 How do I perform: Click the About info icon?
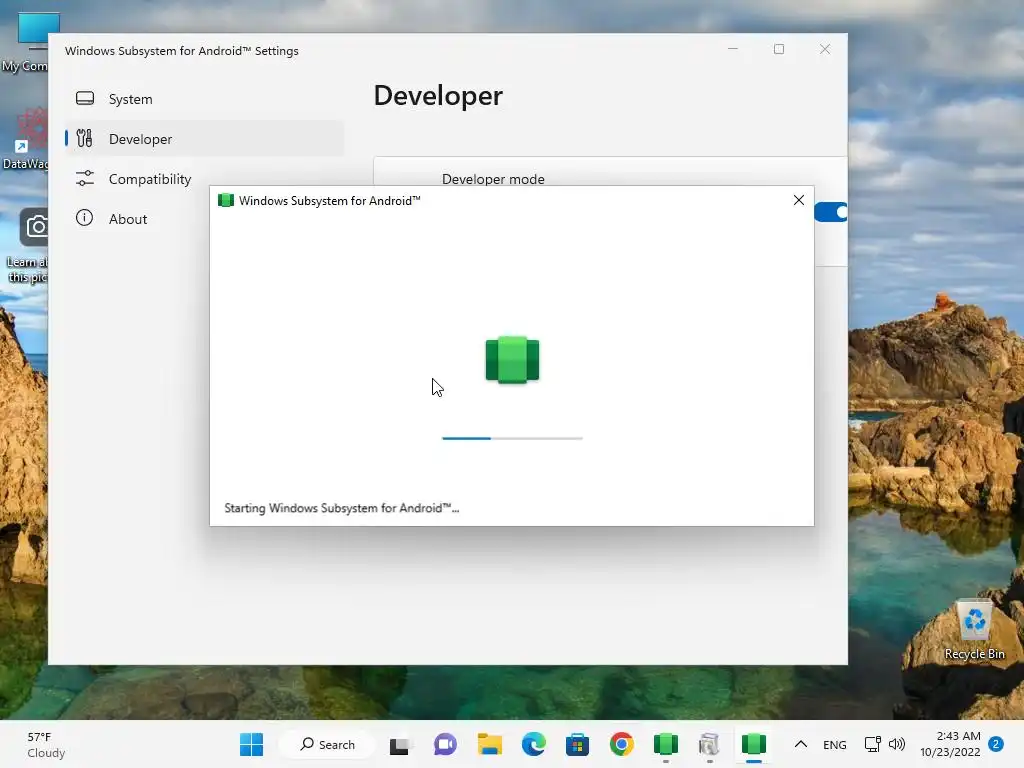point(84,218)
